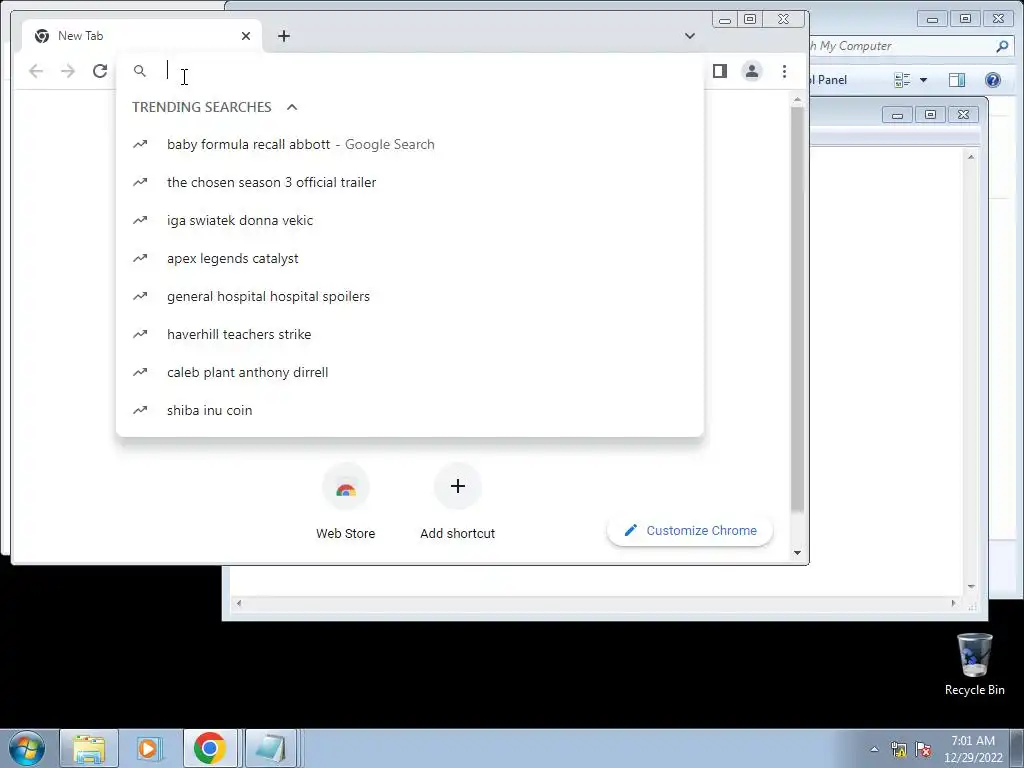The height and width of the screenshot is (768, 1024).
Task: Click the search icon in the My Computer search box
Action: [1002, 46]
